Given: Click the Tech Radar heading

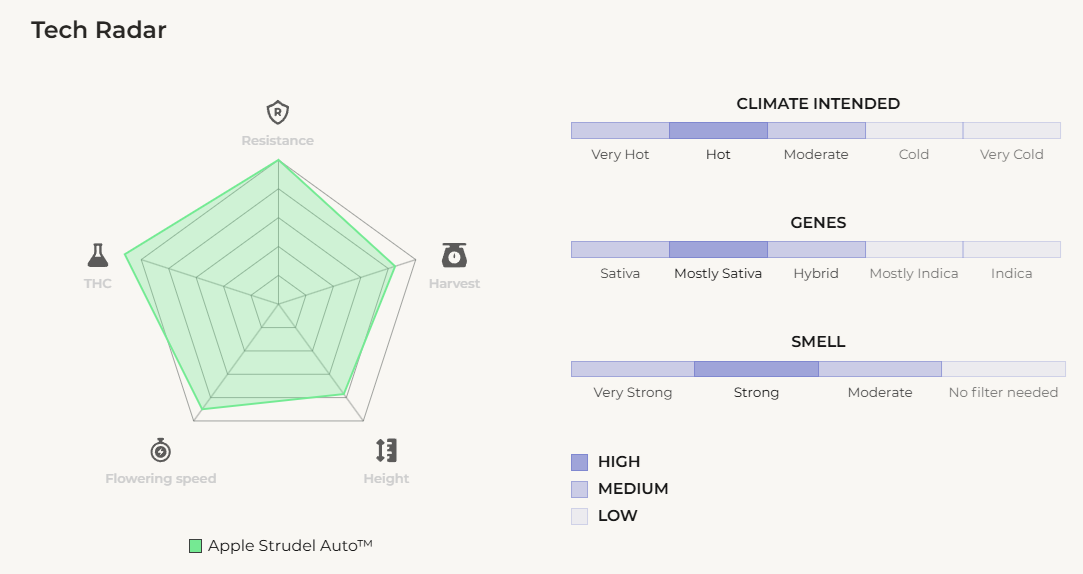Looking at the screenshot, I should coord(99,30).
